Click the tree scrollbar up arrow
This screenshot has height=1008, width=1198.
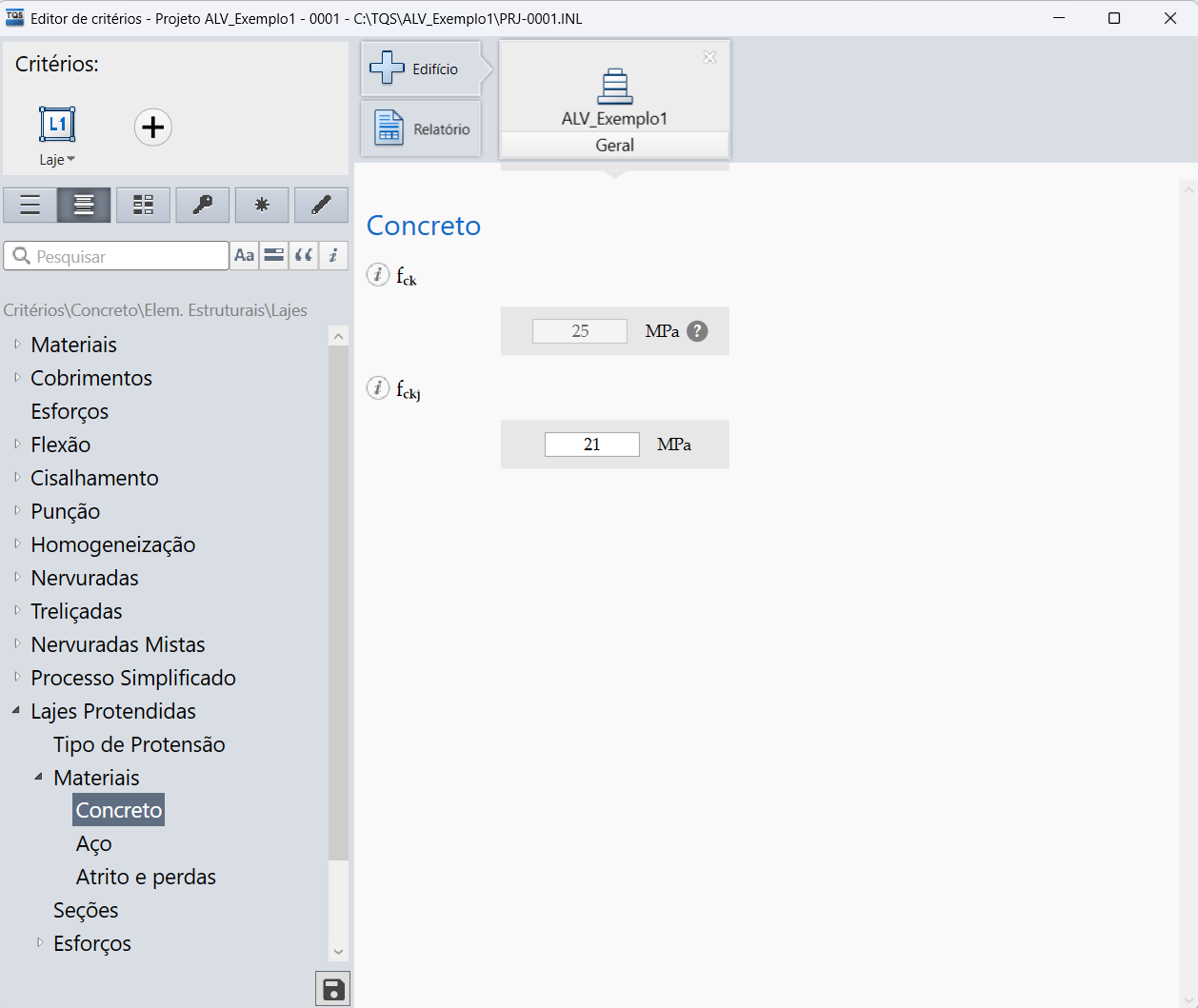(338, 336)
